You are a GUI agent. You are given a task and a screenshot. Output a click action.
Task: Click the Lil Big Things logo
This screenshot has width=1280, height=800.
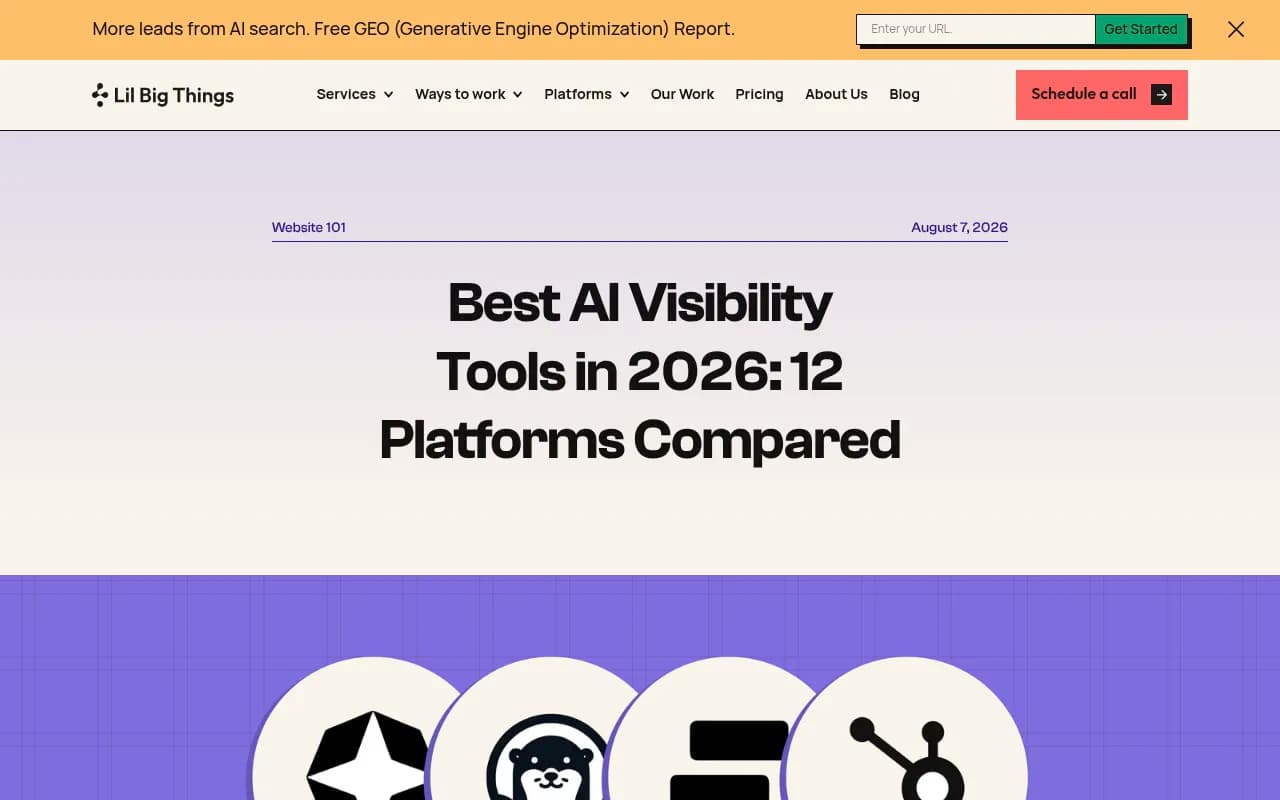coord(163,95)
